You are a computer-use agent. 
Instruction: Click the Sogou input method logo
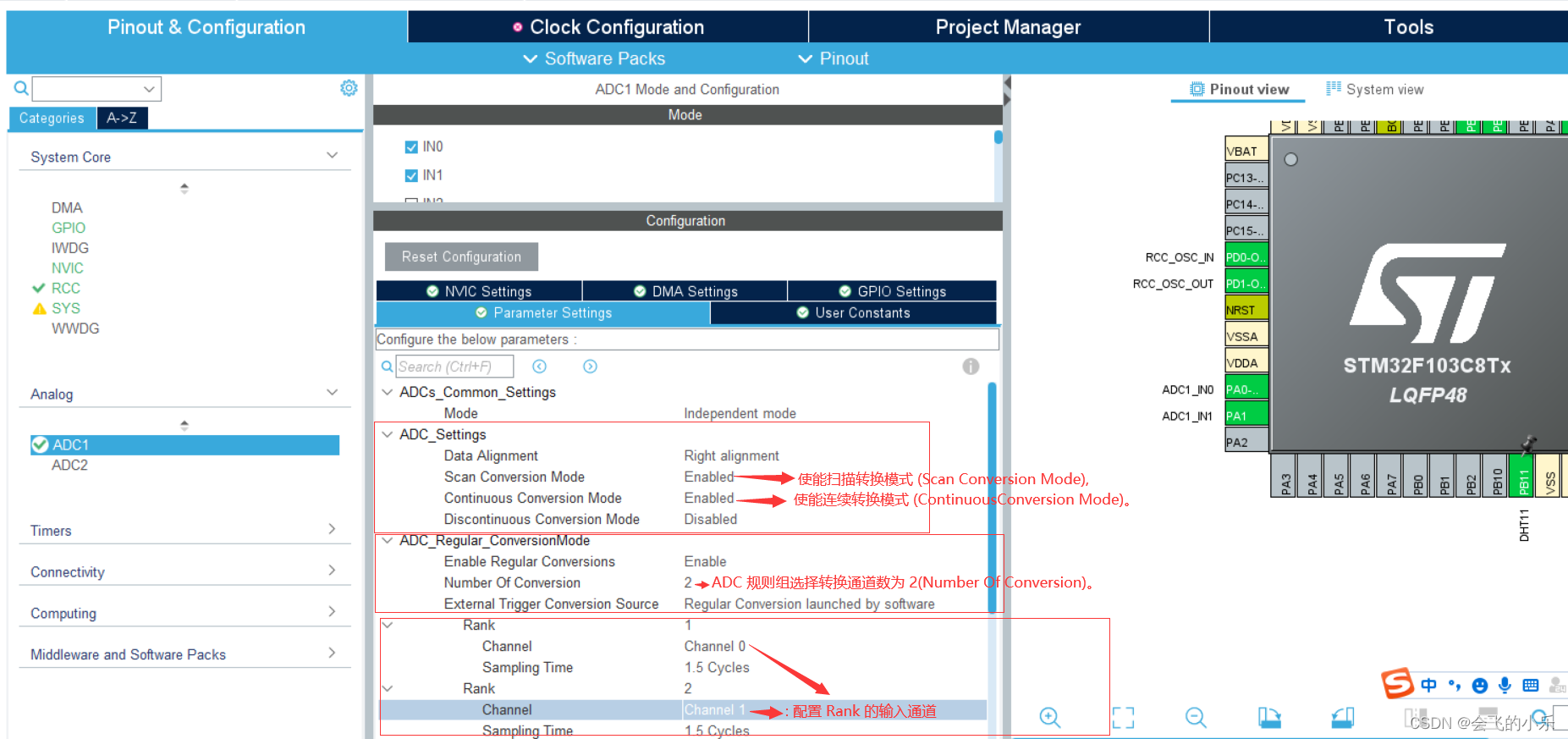point(1397,683)
